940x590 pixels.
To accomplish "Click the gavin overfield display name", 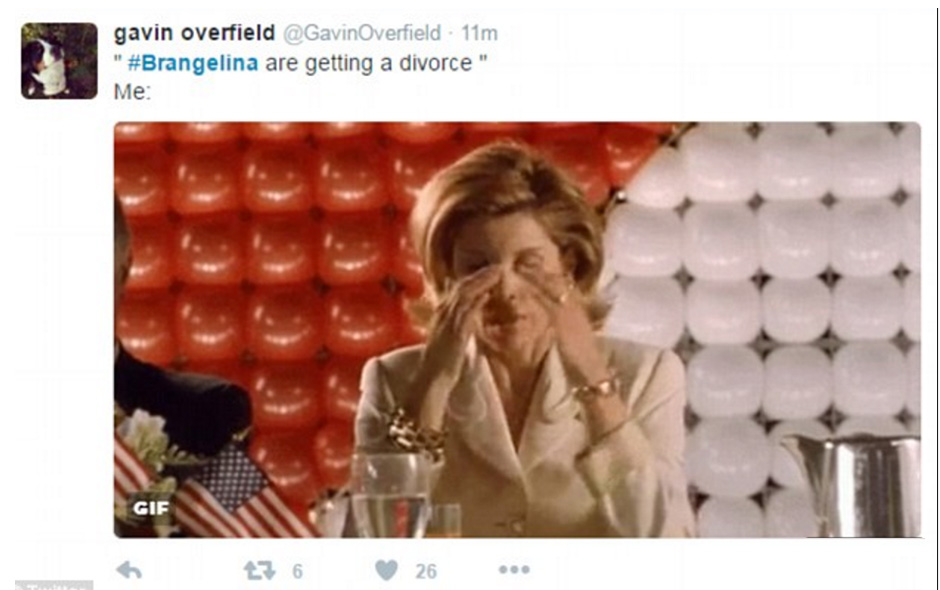I will (x=194, y=33).
